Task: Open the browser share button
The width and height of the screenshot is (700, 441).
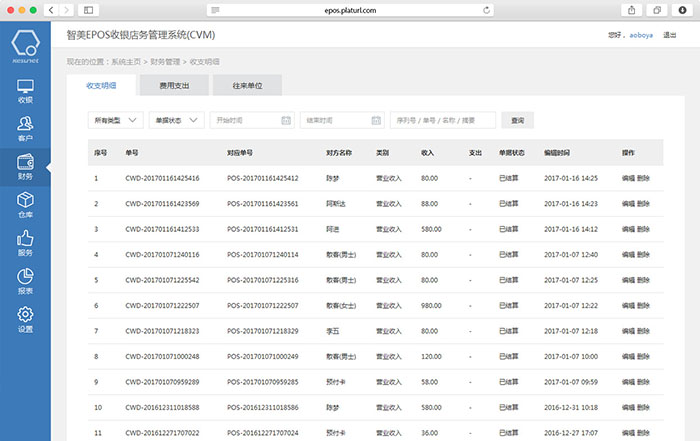Action: click(632, 10)
